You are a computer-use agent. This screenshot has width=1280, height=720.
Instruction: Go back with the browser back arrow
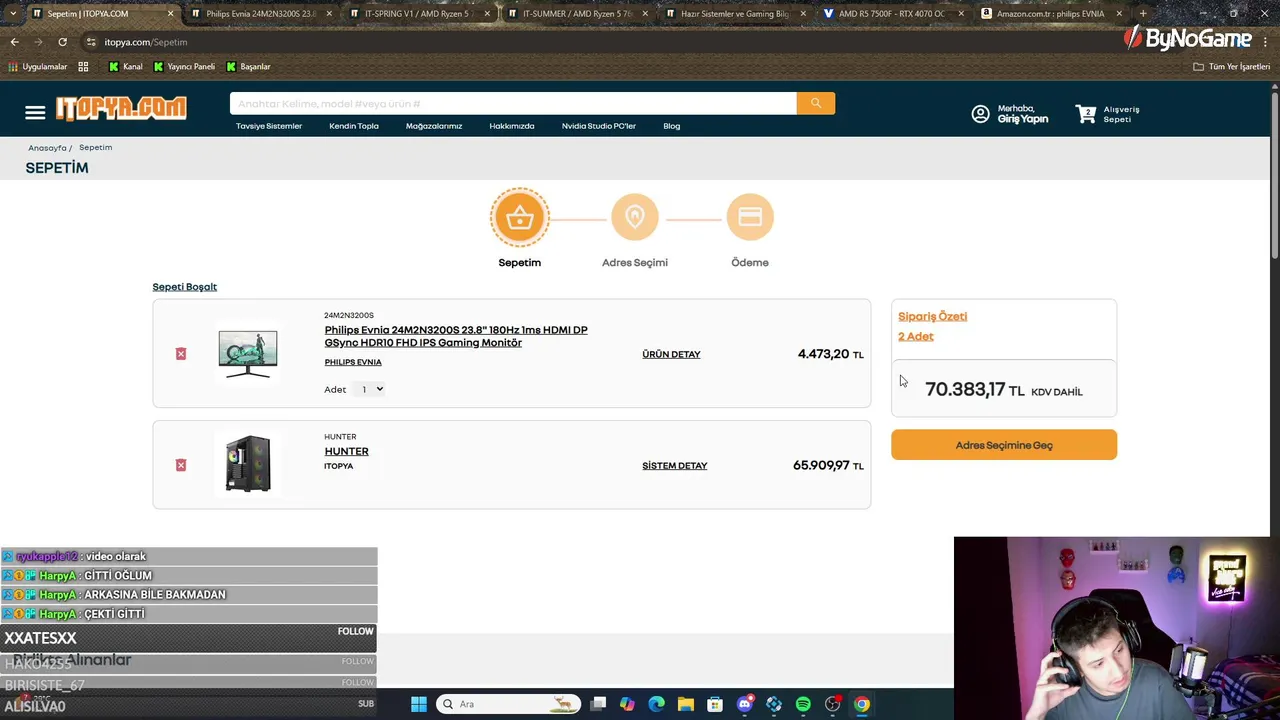coord(15,42)
